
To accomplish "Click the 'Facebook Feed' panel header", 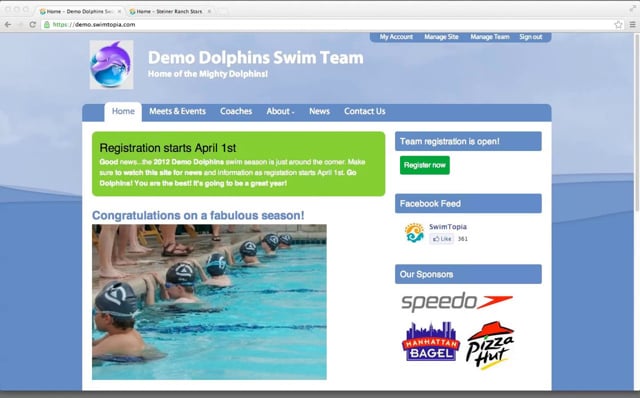I will click(468, 203).
